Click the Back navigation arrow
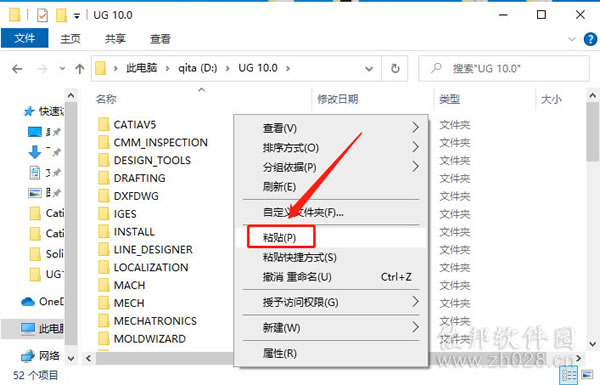The image size is (600, 385). (x=17, y=69)
